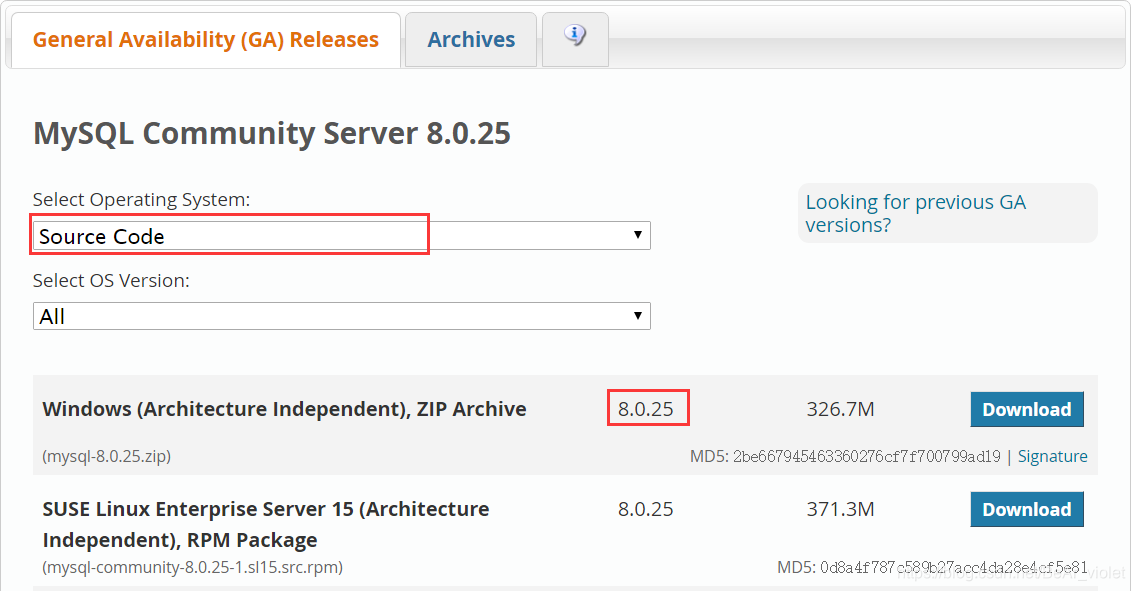The image size is (1135, 591).
Task: Click the Select Operating System label
Action: click(141, 199)
